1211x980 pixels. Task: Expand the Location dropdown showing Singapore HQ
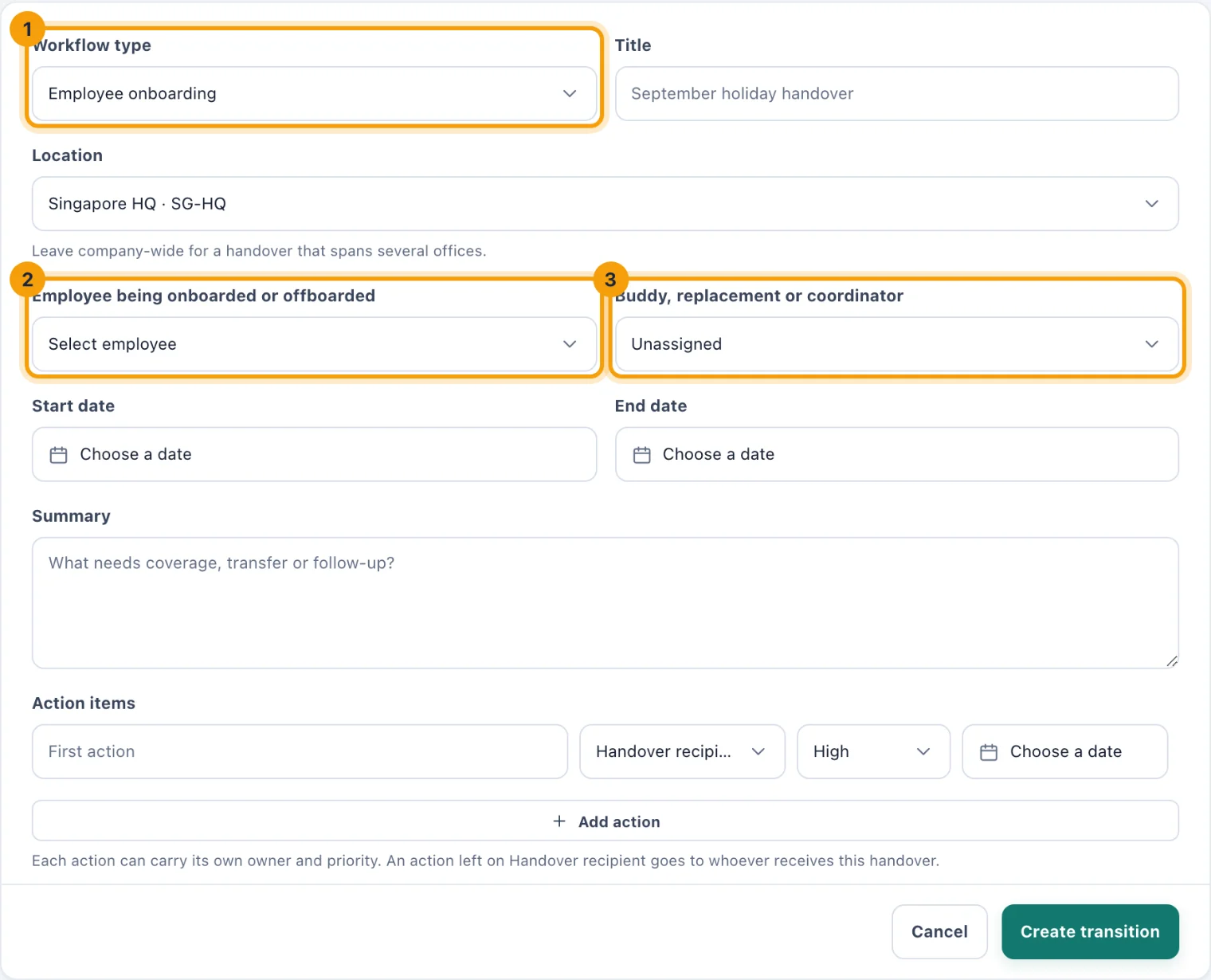pos(605,204)
